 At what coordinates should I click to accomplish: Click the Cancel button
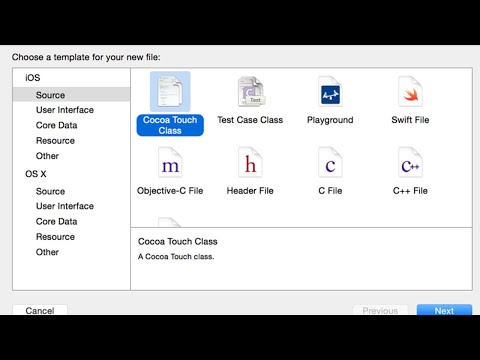pyautogui.click(x=40, y=310)
